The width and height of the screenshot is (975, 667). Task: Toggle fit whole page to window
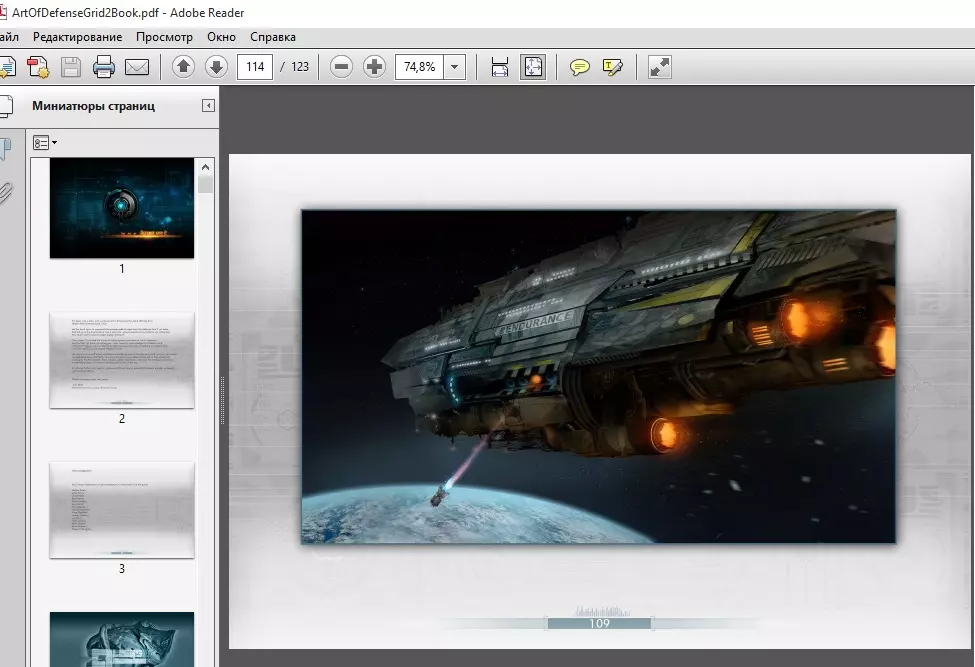pos(533,67)
